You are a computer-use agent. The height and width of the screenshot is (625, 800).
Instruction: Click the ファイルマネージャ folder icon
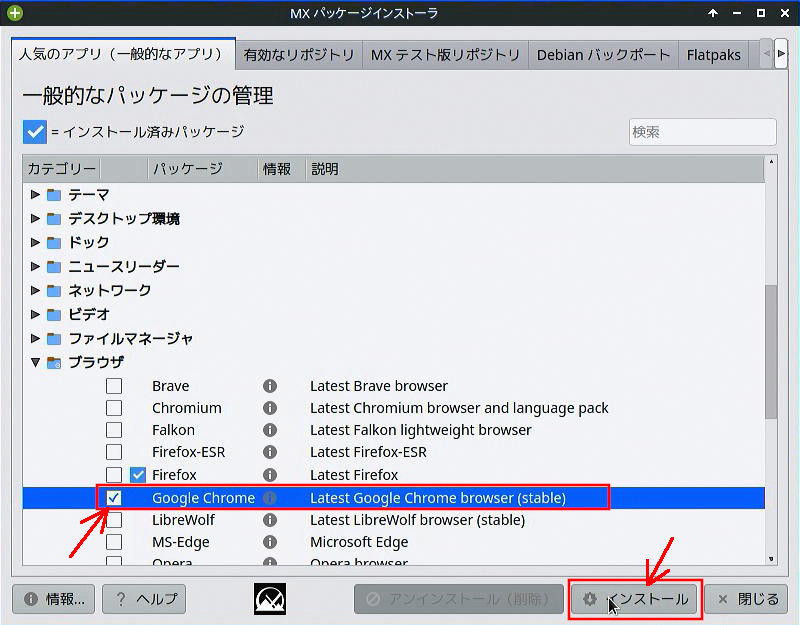[x=54, y=338]
